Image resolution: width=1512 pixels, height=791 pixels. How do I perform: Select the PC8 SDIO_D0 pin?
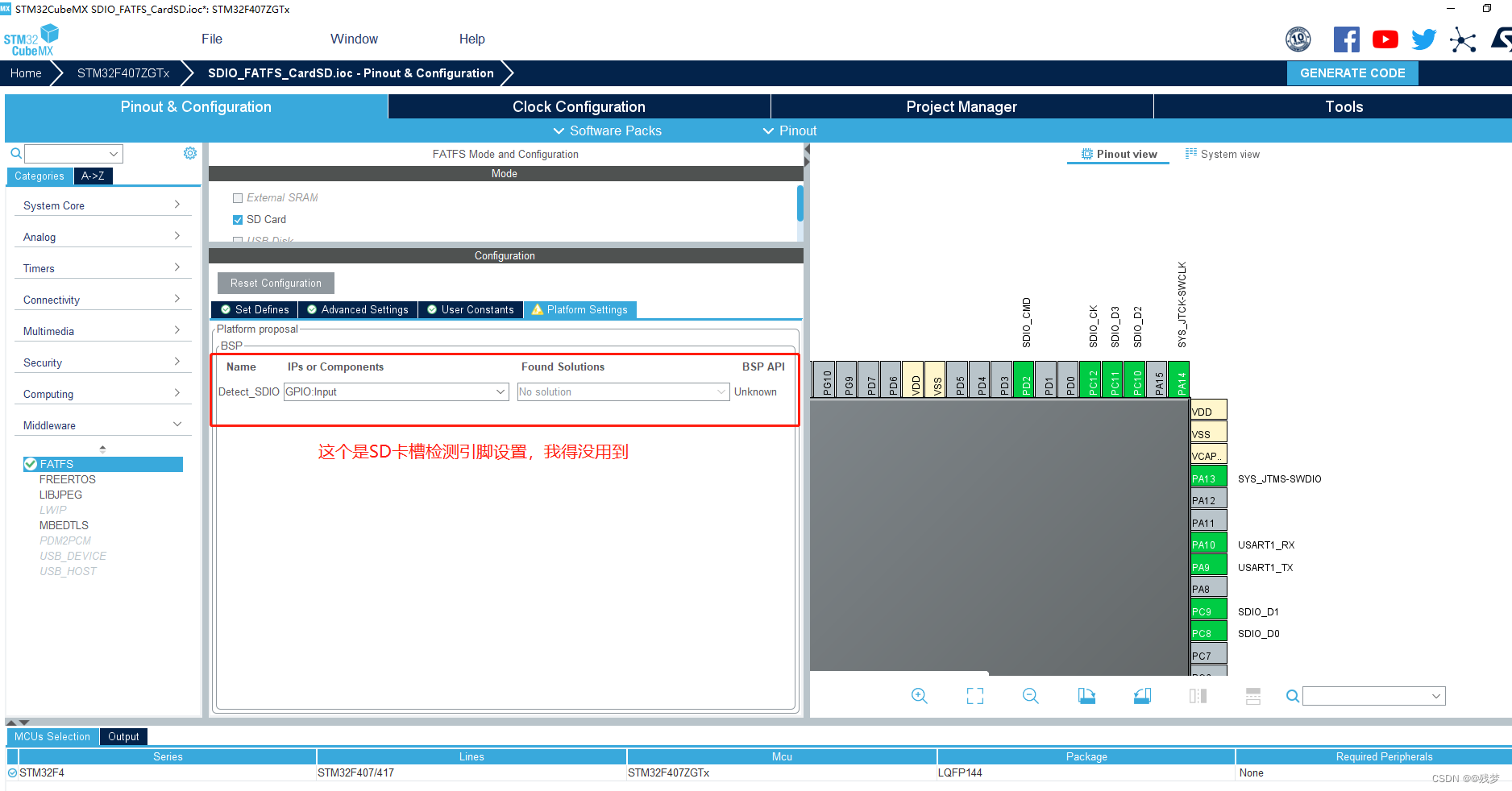(x=1208, y=632)
